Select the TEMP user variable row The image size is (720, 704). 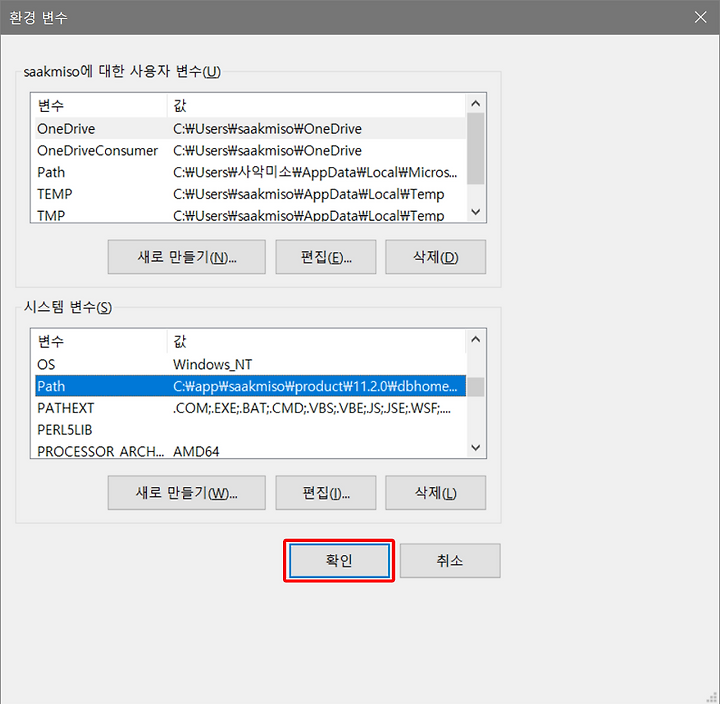point(250,194)
